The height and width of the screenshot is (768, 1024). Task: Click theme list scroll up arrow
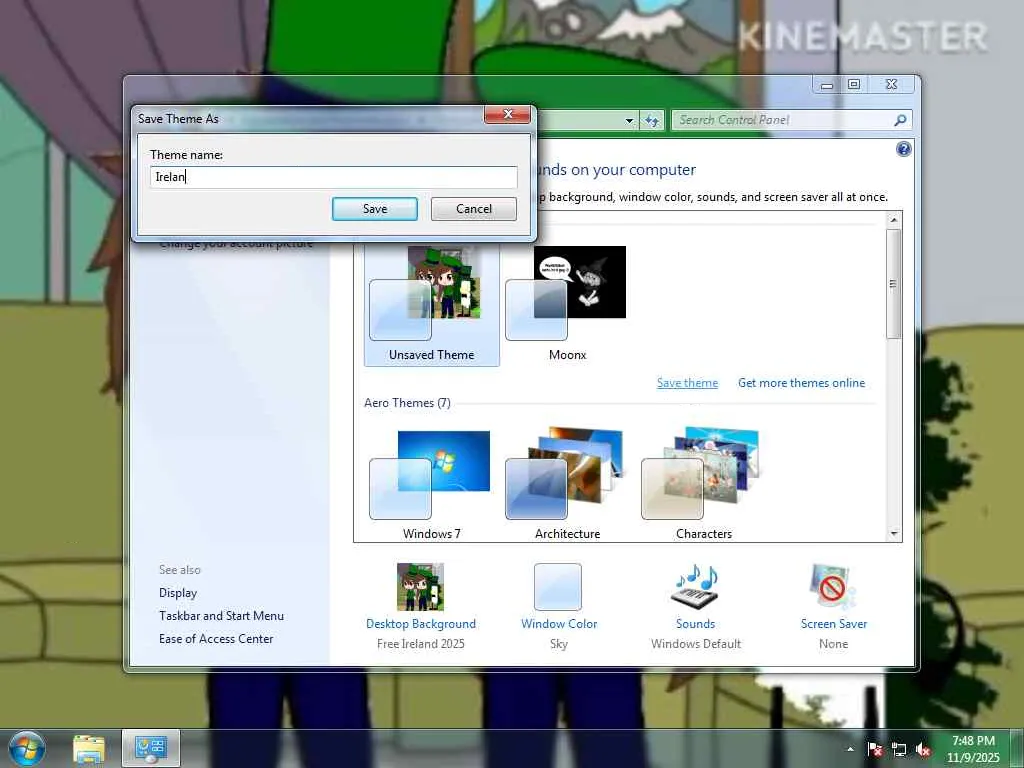pyautogui.click(x=894, y=220)
